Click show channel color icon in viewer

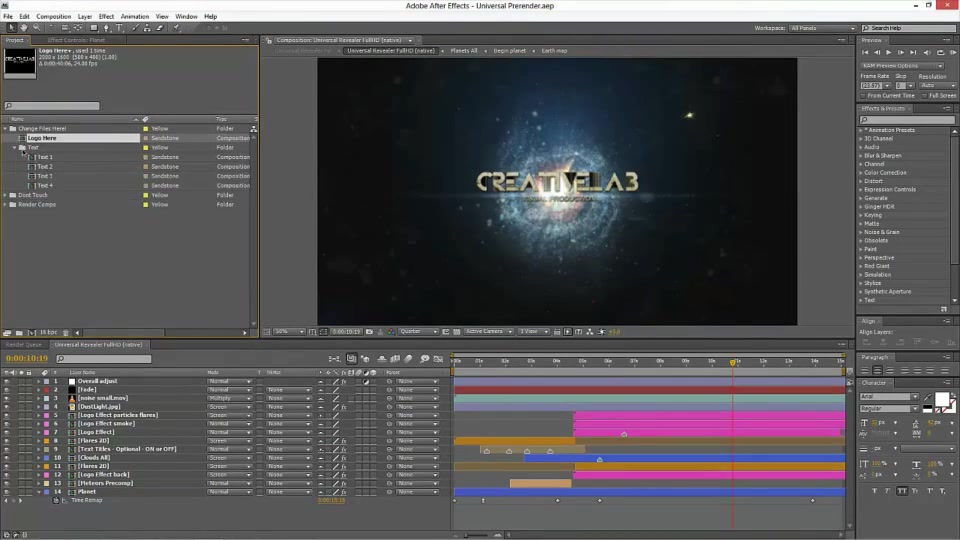(391, 331)
